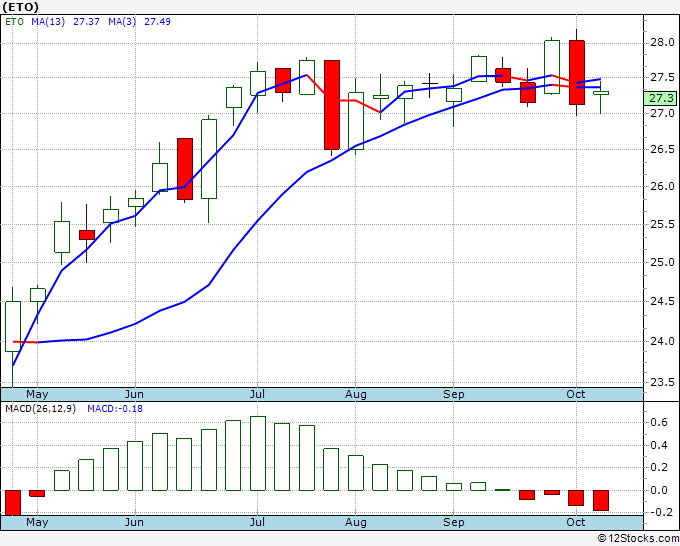Click the MACD(26,12,9) indicator label
The height and width of the screenshot is (546, 680).
[x=40, y=409]
